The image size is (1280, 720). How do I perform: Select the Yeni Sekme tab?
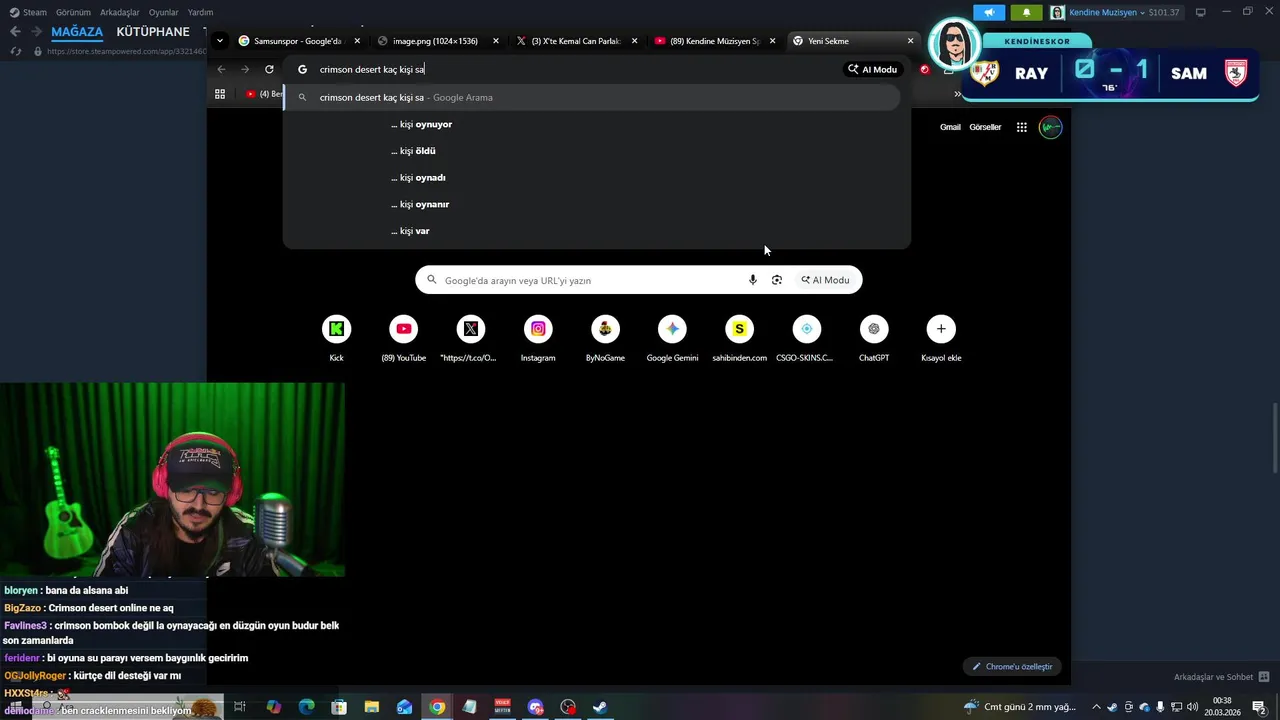852,41
